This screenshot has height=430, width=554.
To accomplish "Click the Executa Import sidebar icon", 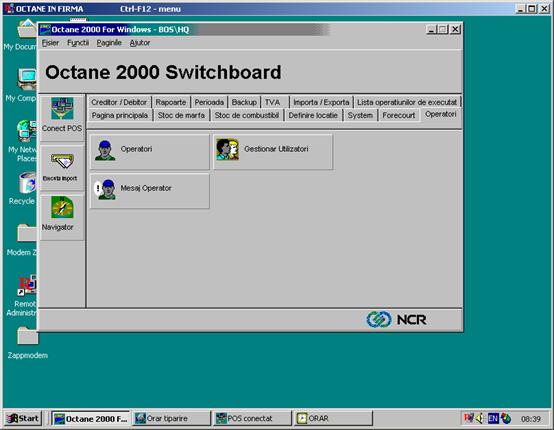I will (x=62, y=161).
